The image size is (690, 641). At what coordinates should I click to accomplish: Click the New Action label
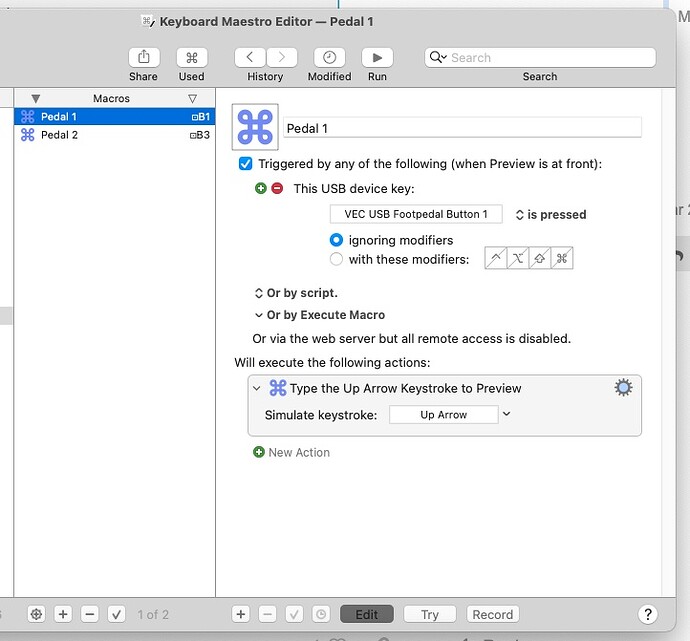(299, 452)
